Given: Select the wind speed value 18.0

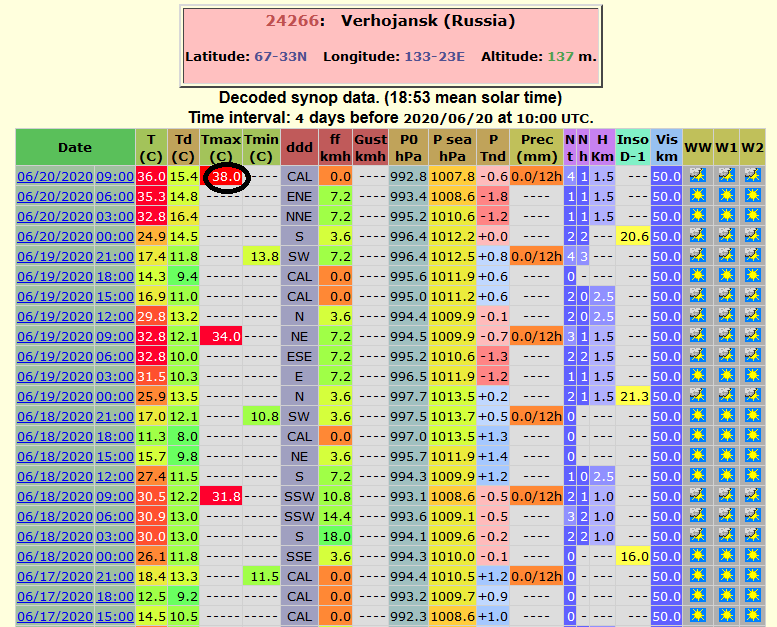Looking at the screenshot, I should pyautogui.click(x=337, y=536).
